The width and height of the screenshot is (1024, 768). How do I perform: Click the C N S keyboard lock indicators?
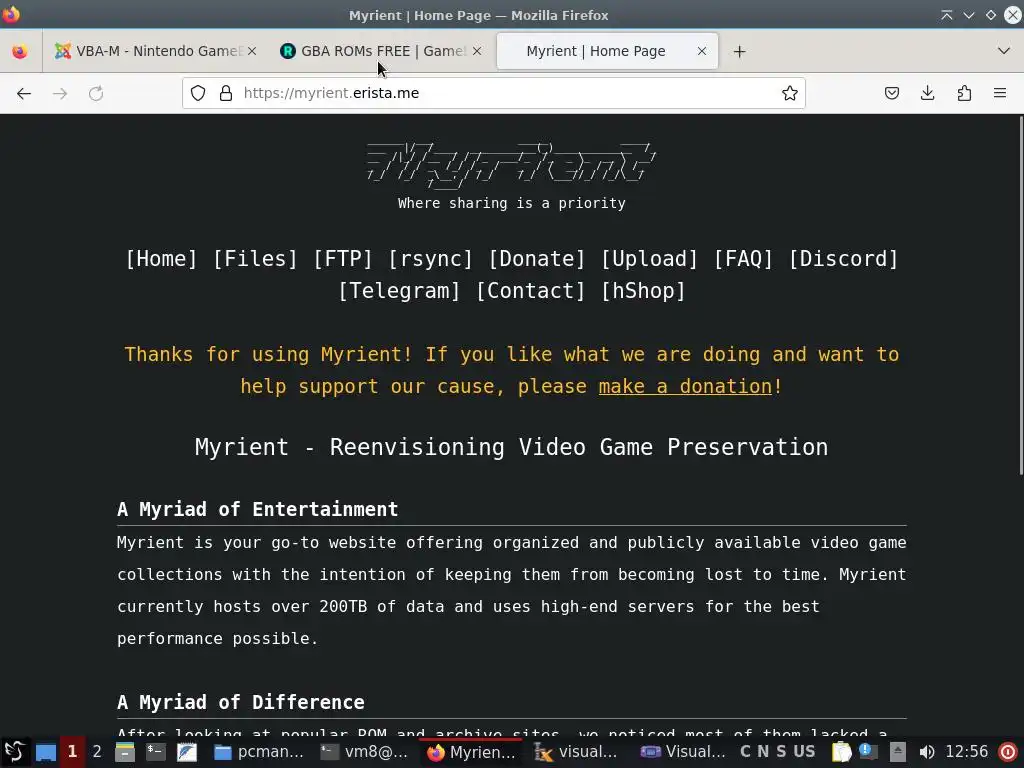(763, 752)
